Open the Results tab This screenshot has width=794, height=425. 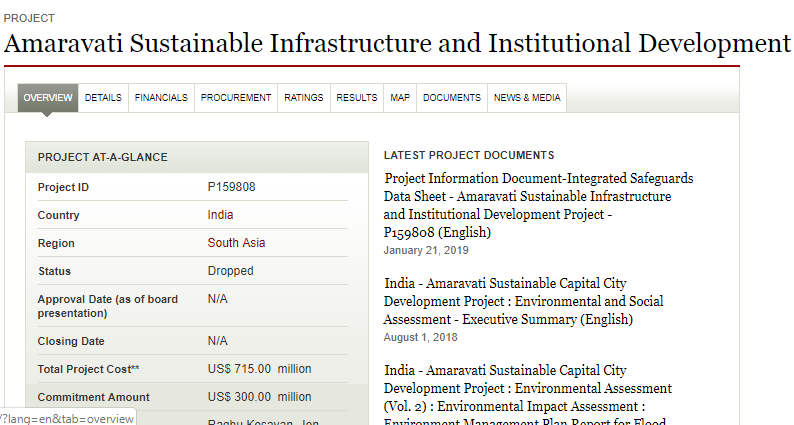click(357, 98)
